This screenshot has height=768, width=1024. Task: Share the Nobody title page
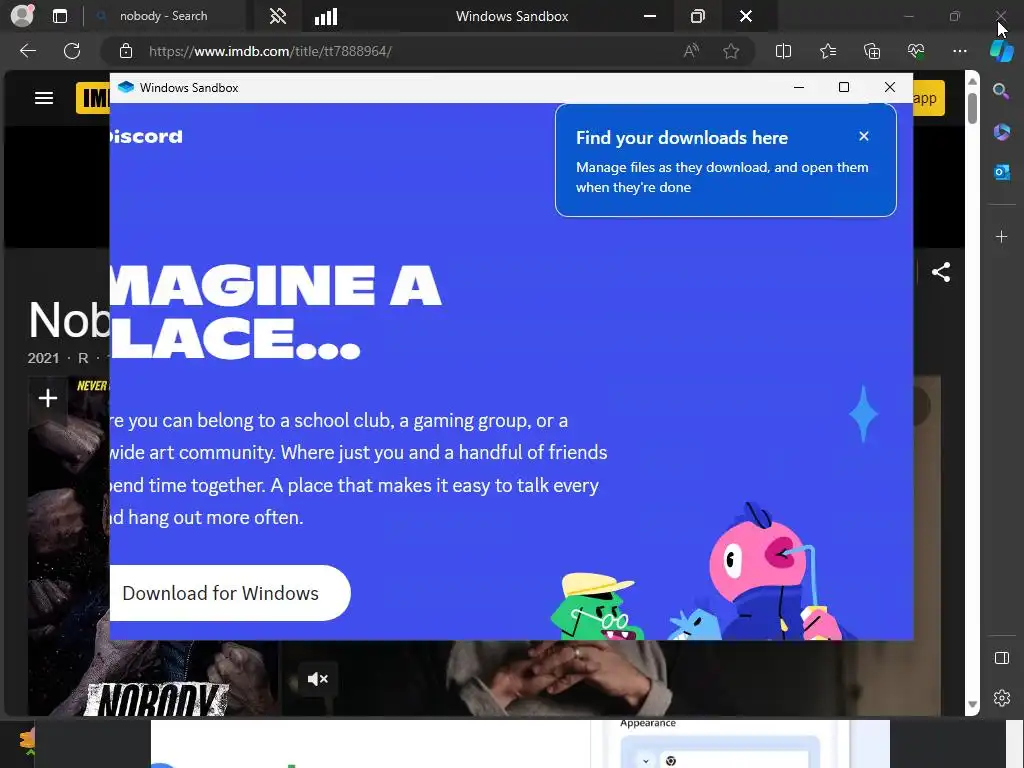tap(940, 272)
